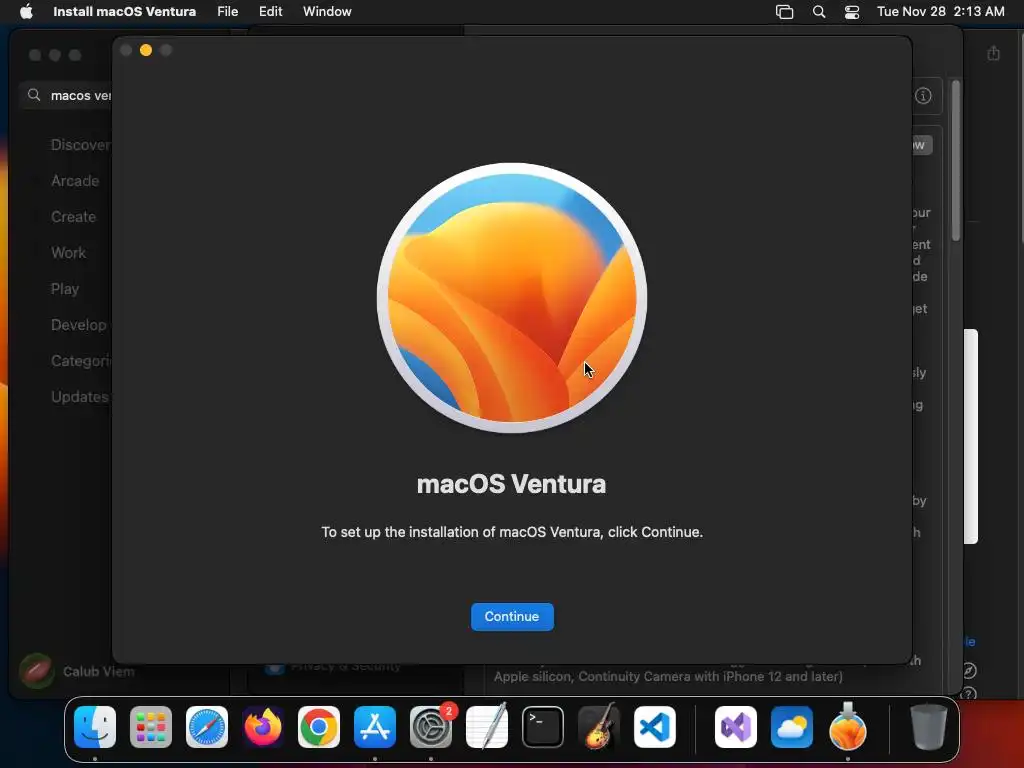Select Play in App Store sidebar
1024x768 pixels.
[x=65, y=289]
